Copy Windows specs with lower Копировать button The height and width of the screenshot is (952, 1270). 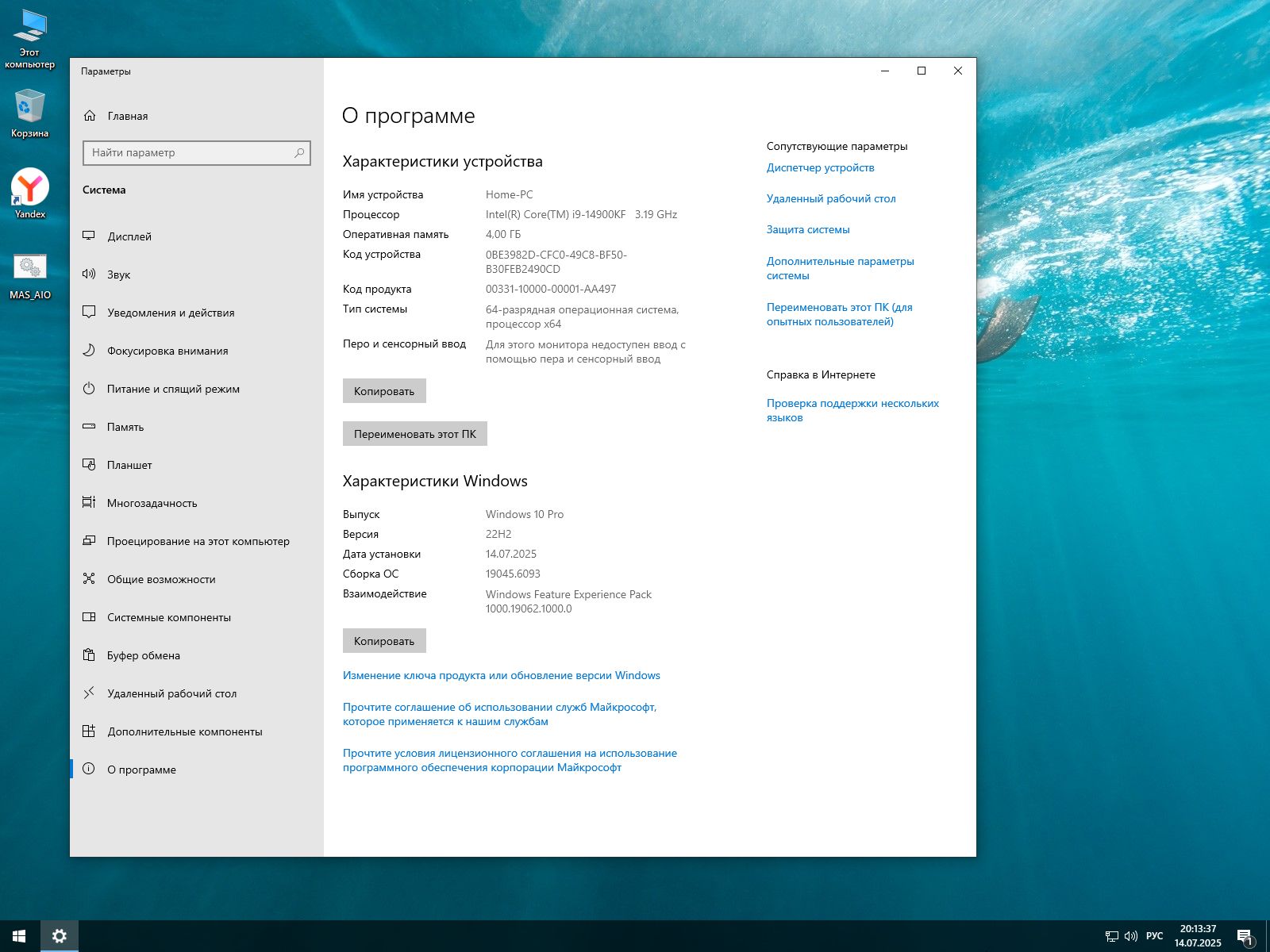[384, 641]
